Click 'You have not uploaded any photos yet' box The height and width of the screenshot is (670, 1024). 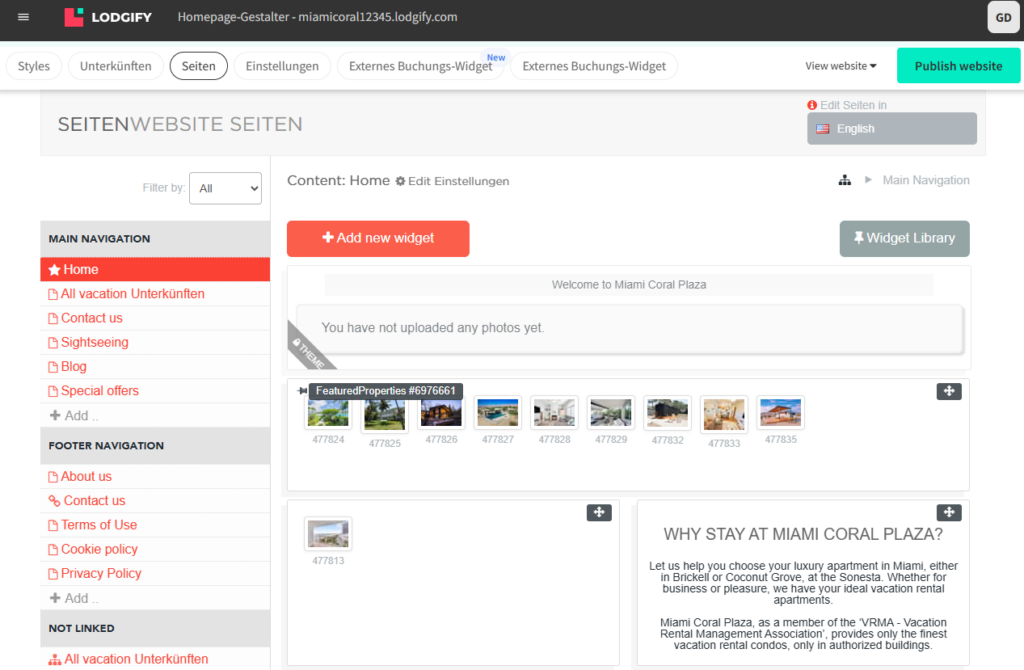coord(630,328)
